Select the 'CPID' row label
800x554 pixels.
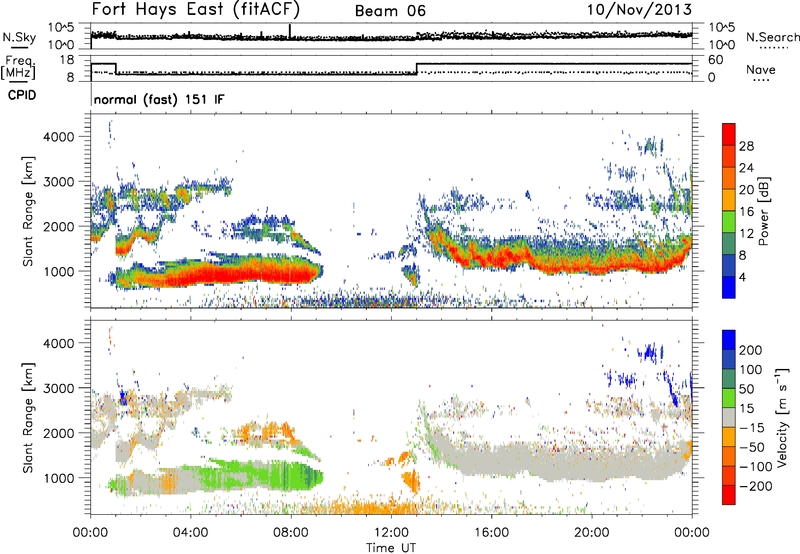coord(22,95)
